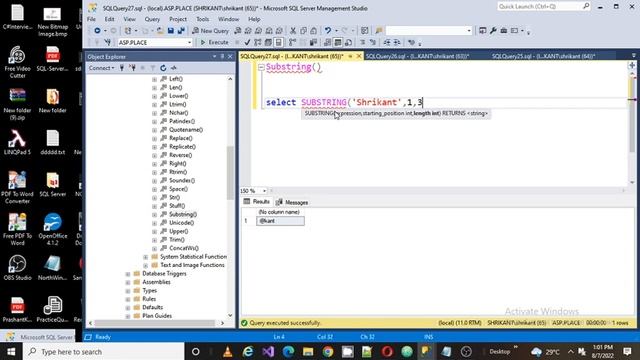Viewport: 640px width, 360px height.
Task: Click the Comment out selected lines icon
Action: coord(362,42)
